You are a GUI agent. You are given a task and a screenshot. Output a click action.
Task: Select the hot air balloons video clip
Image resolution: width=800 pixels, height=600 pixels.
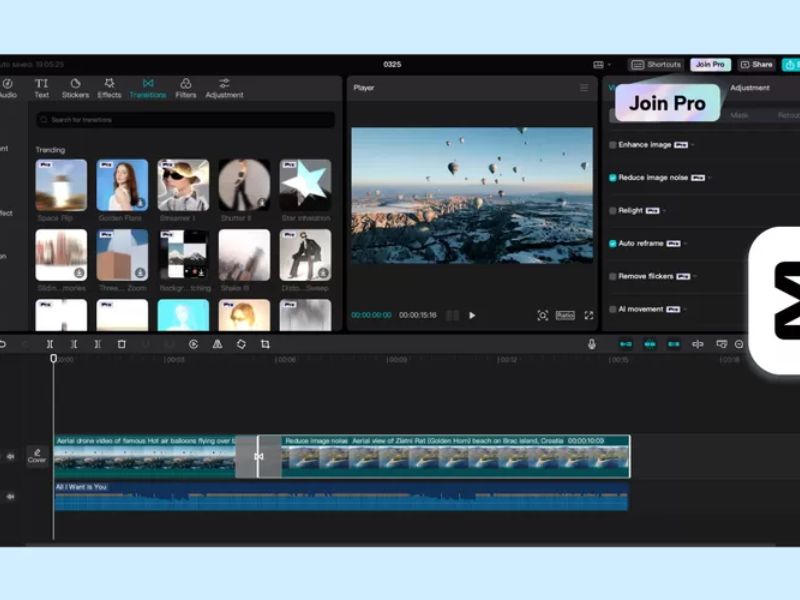tap(144, 457)
